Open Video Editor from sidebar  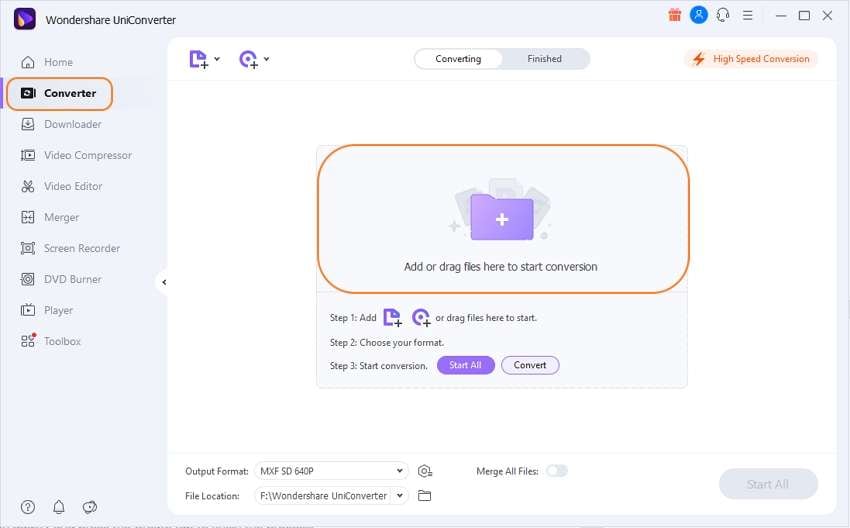[61, 186]
